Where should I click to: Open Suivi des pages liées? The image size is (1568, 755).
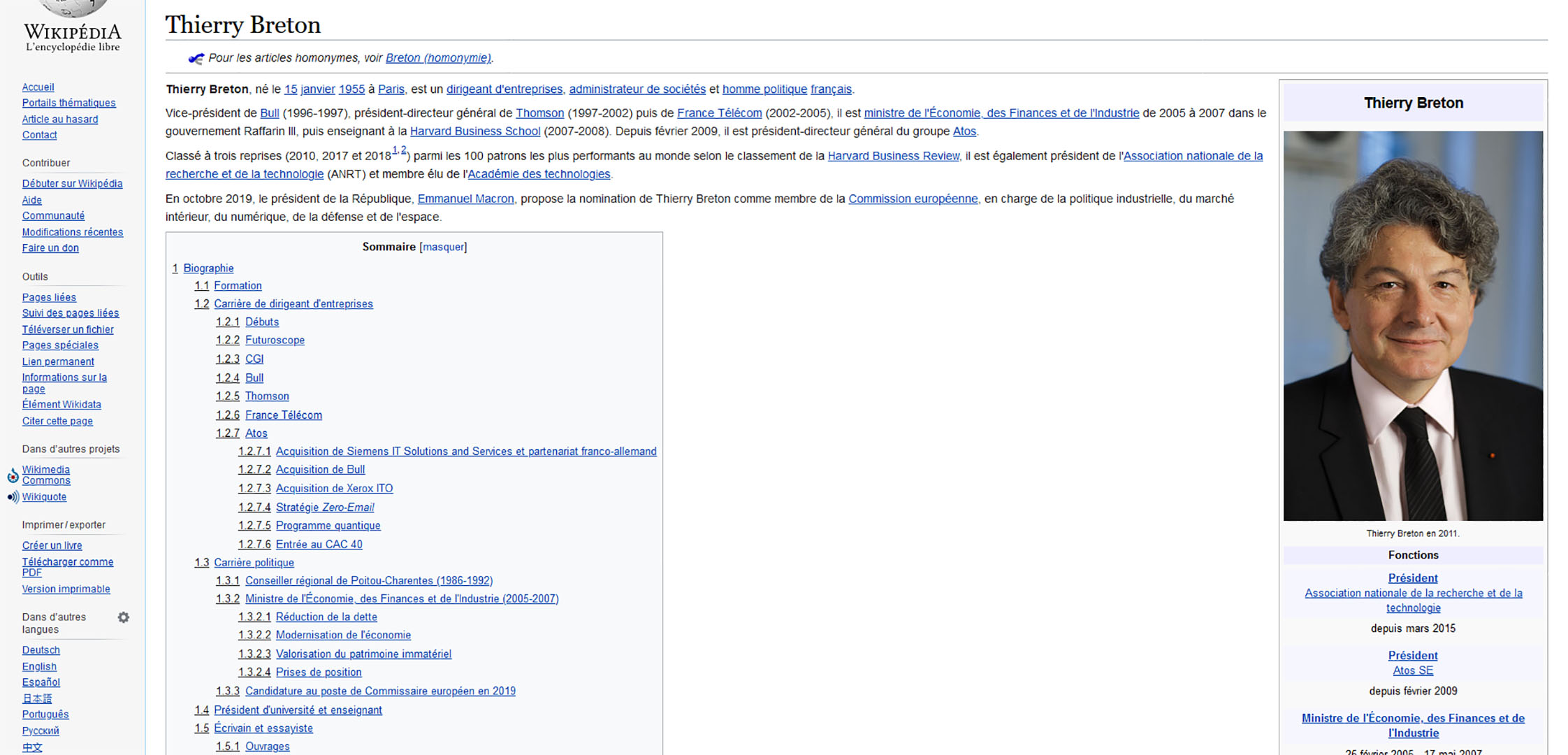click(x=71, y=313)
